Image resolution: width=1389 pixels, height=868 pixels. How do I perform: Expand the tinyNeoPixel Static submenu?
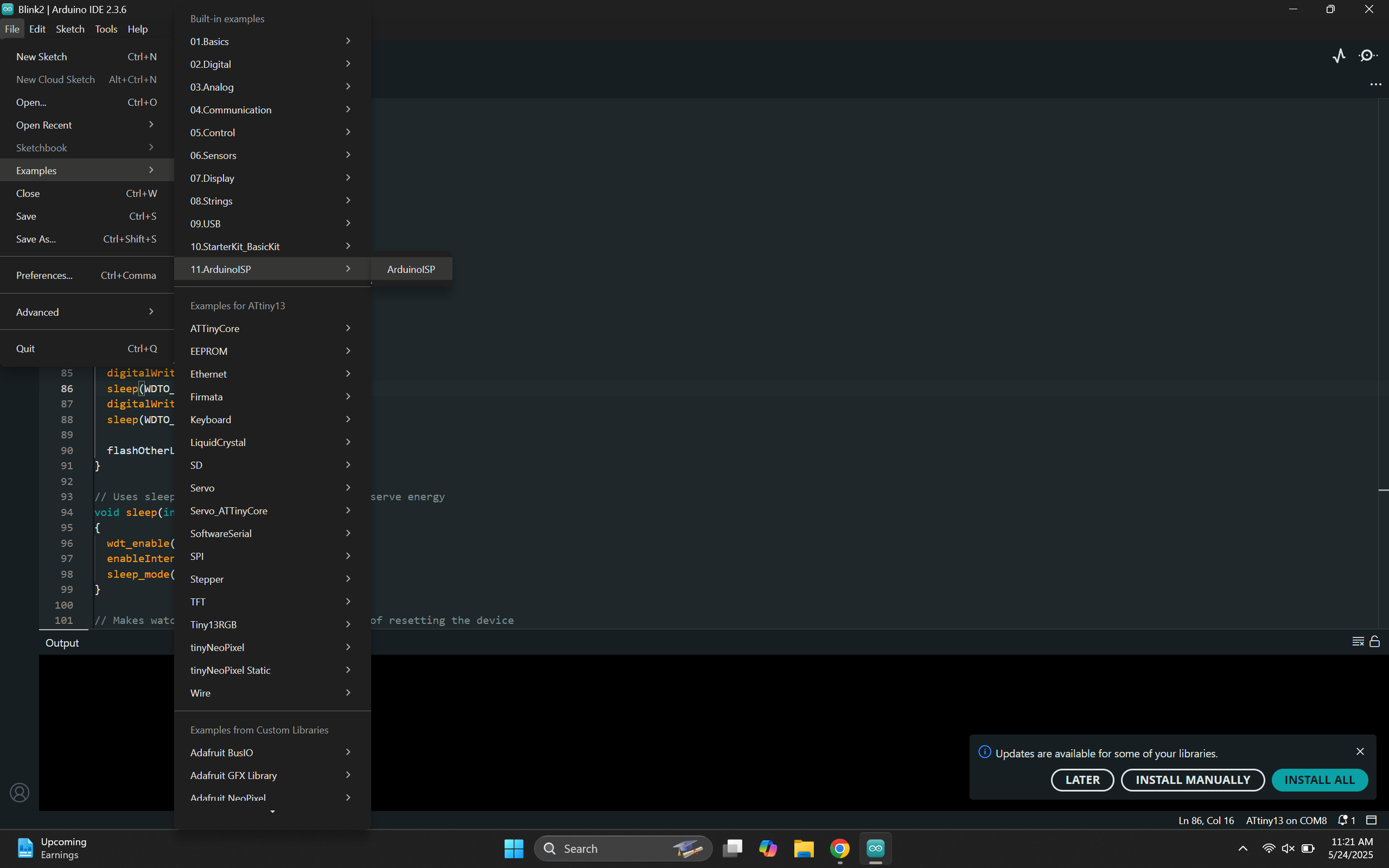click(272, 670)
